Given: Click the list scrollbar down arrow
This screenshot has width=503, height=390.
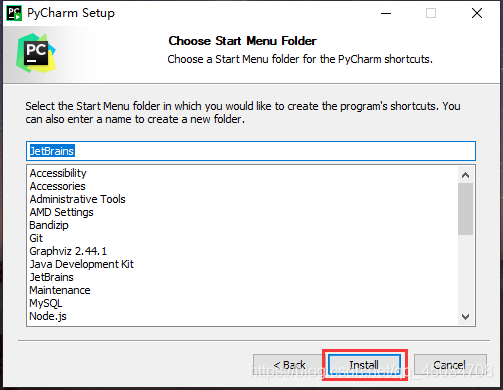Looking at the screenshot, I should (x=465, y=317).
